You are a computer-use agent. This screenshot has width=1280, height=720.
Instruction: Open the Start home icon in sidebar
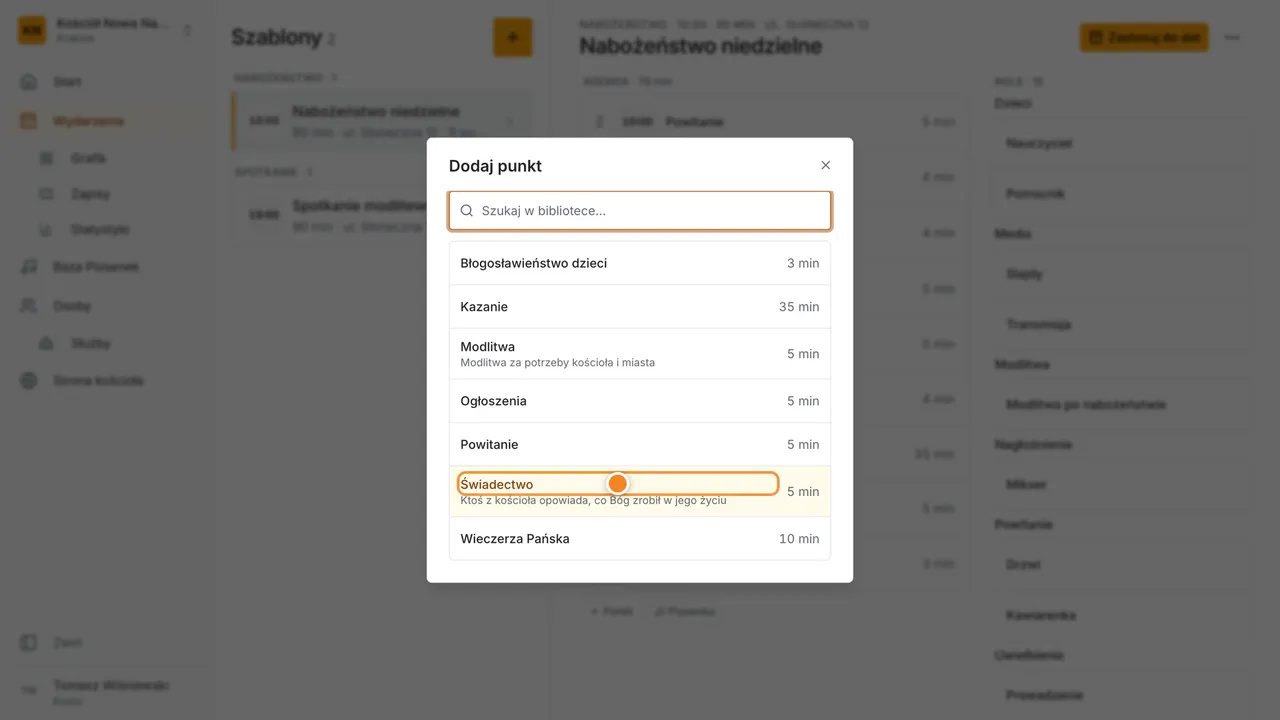coord(29,82)
